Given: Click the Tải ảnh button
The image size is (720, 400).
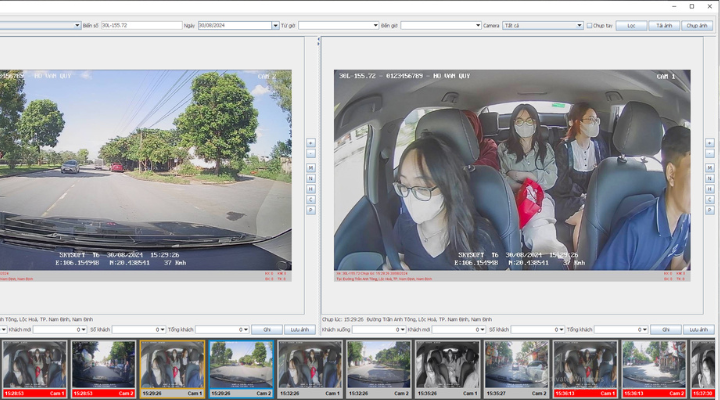Looking at the screenshot, I should tap(664, 26).
